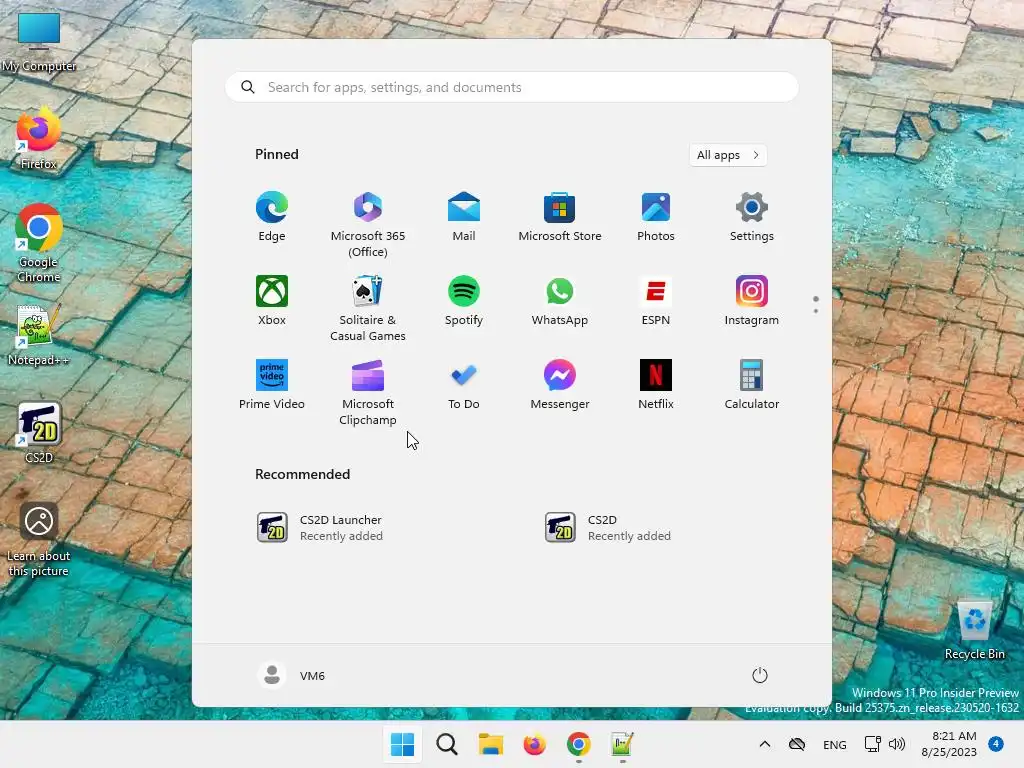Screen dimensions: 1024x768
Task: Select the Firefox desktop shortcut
Action: pyautogui.click(x=39, y=140)
